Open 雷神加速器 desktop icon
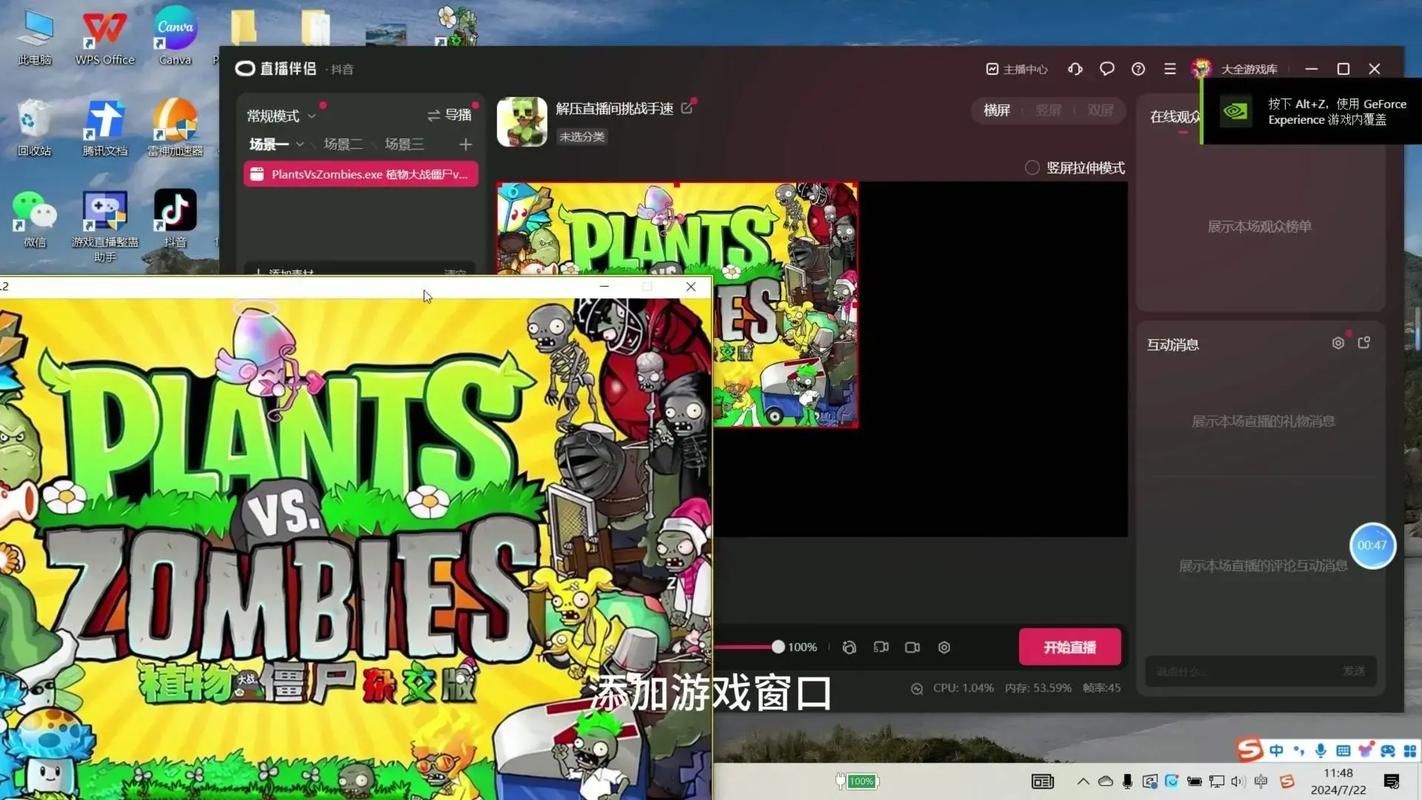 [x=175, y=127]
